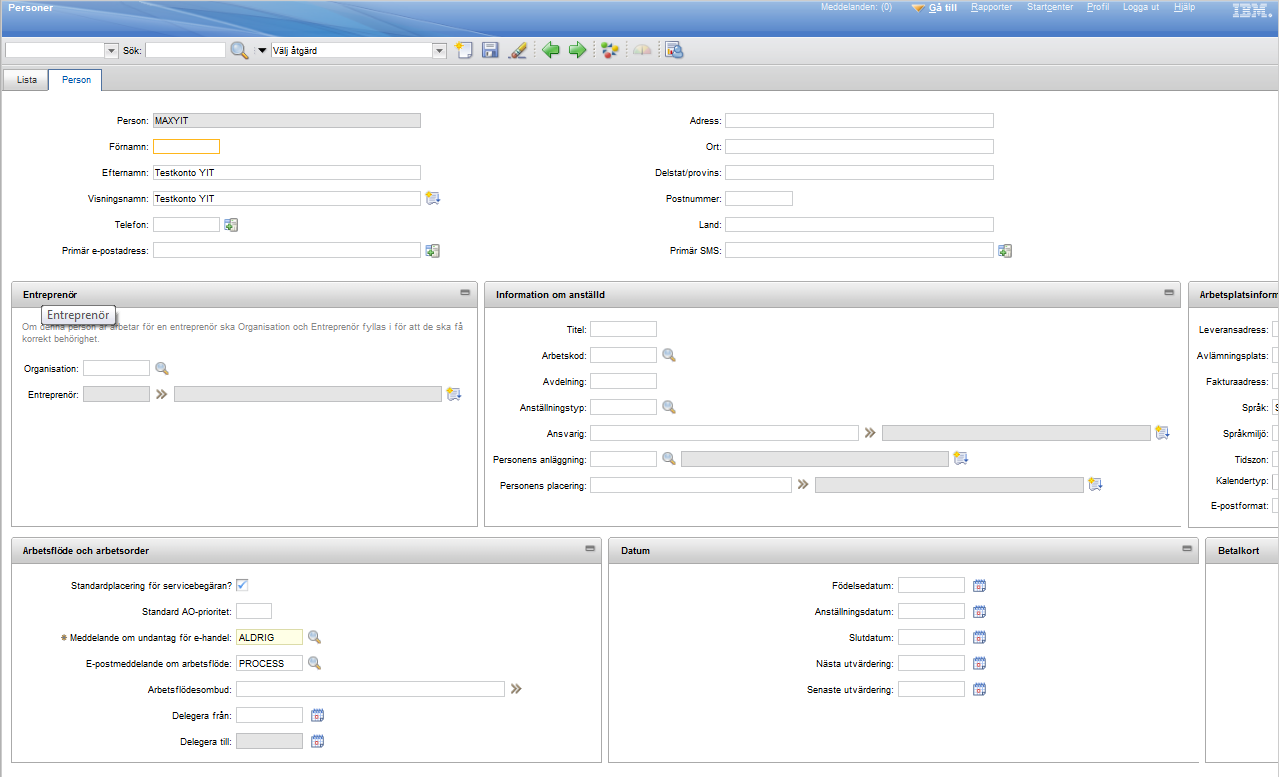Open detail menu for Personens placering
The width and height of the screenshot is (1279, 777).
(x=1095, y=485)
